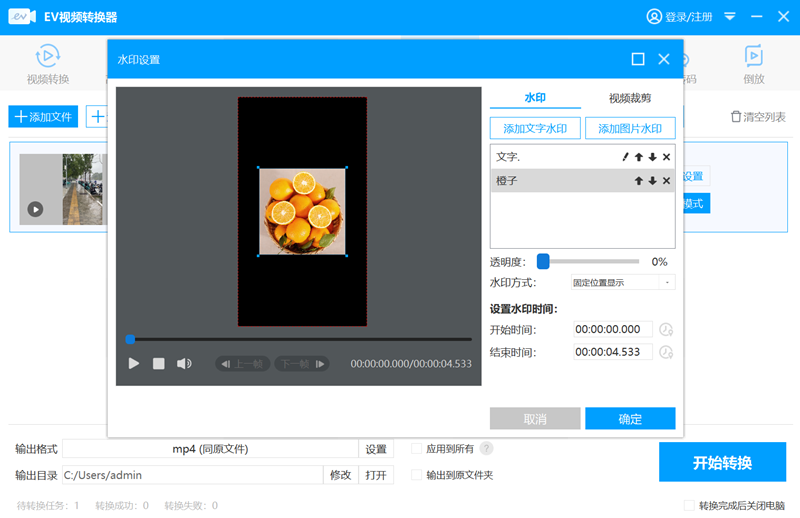Enable 应用到所有 checkbox
Screen dimensions: 800x518
click(416, 449)
